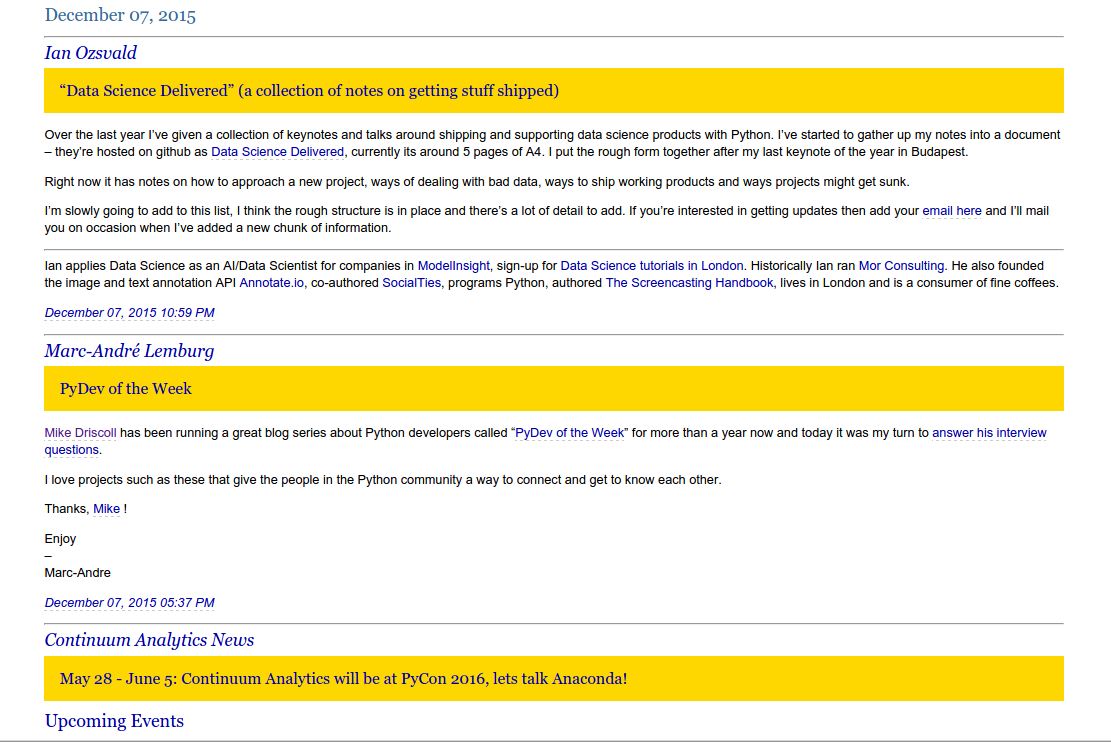This screenshot has width=1111, height=742.
Task: Go to the Annotate.io link
Action: (271, 283)
